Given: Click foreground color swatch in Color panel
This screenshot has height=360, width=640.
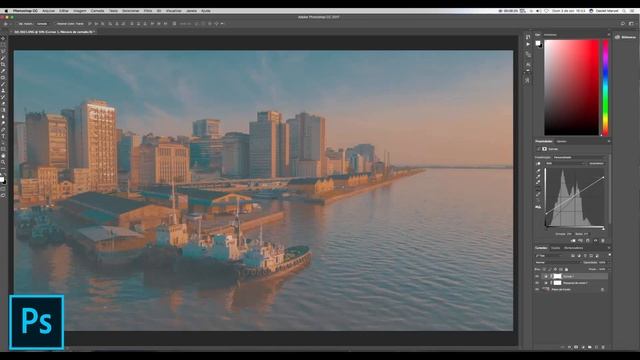Looking at the screenshot, I should [x=538, y=43].
